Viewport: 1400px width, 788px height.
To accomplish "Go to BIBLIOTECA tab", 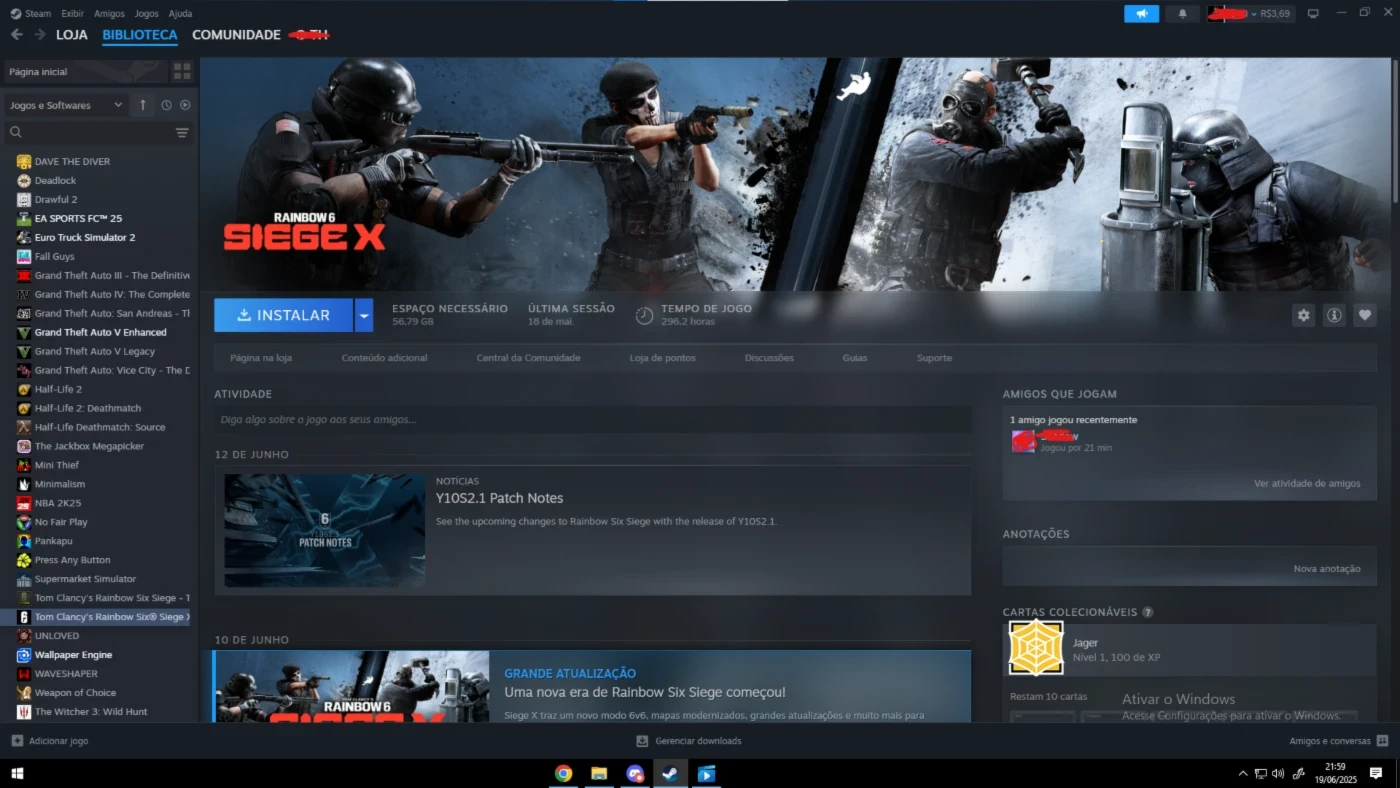I will pos(140,35).
